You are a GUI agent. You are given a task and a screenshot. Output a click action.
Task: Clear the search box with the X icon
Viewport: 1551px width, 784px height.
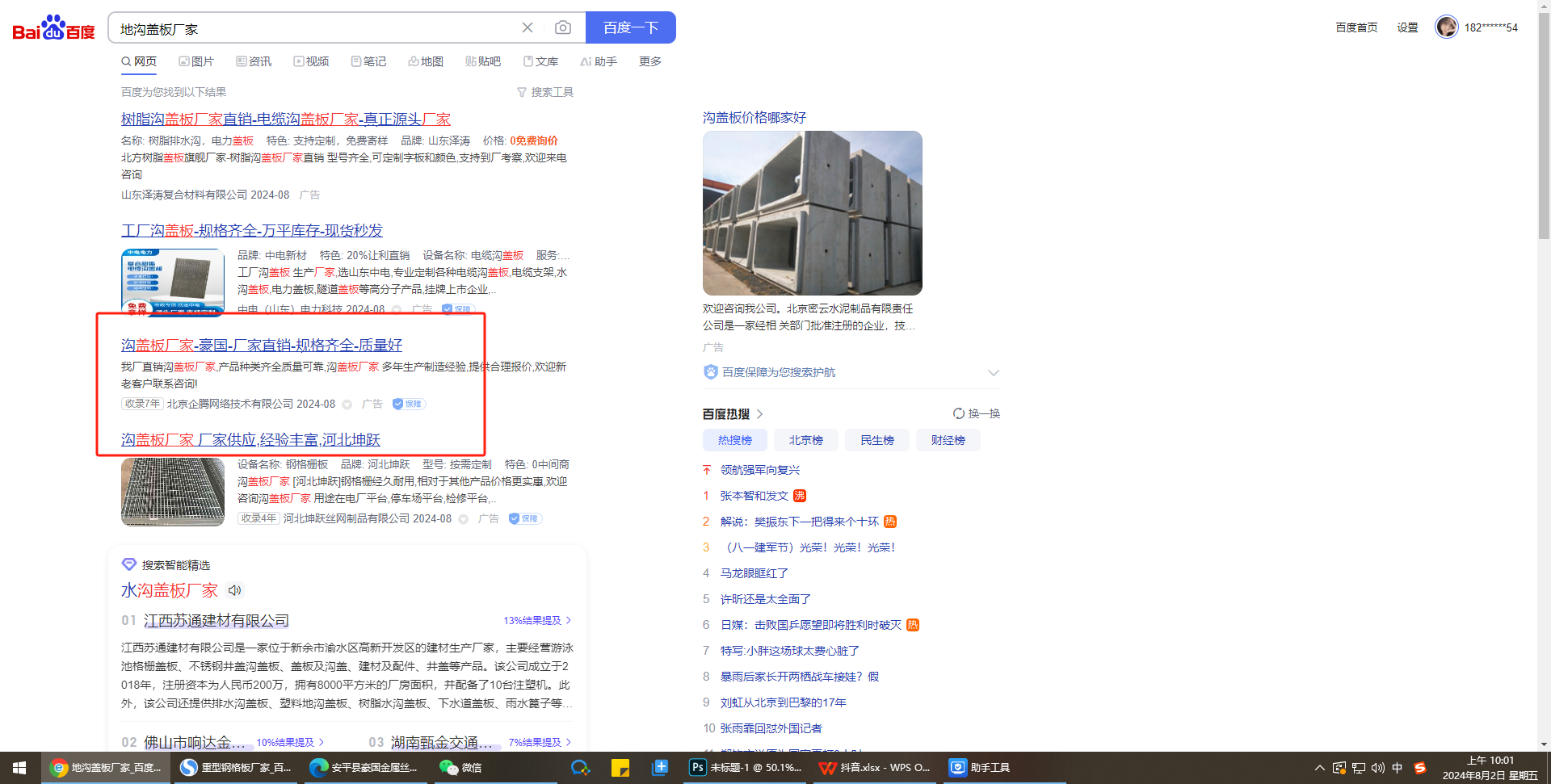point(528,27)
